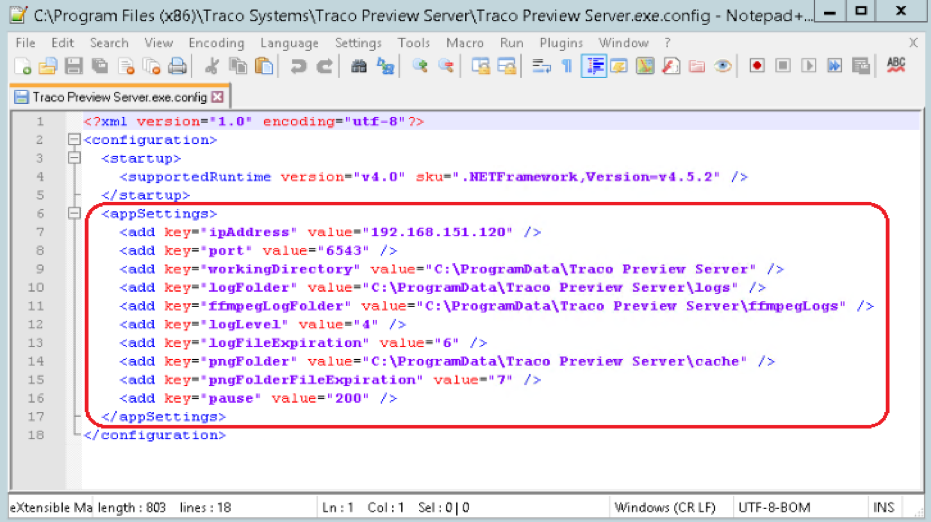Click INS mode in status bar

click(884, 507)
